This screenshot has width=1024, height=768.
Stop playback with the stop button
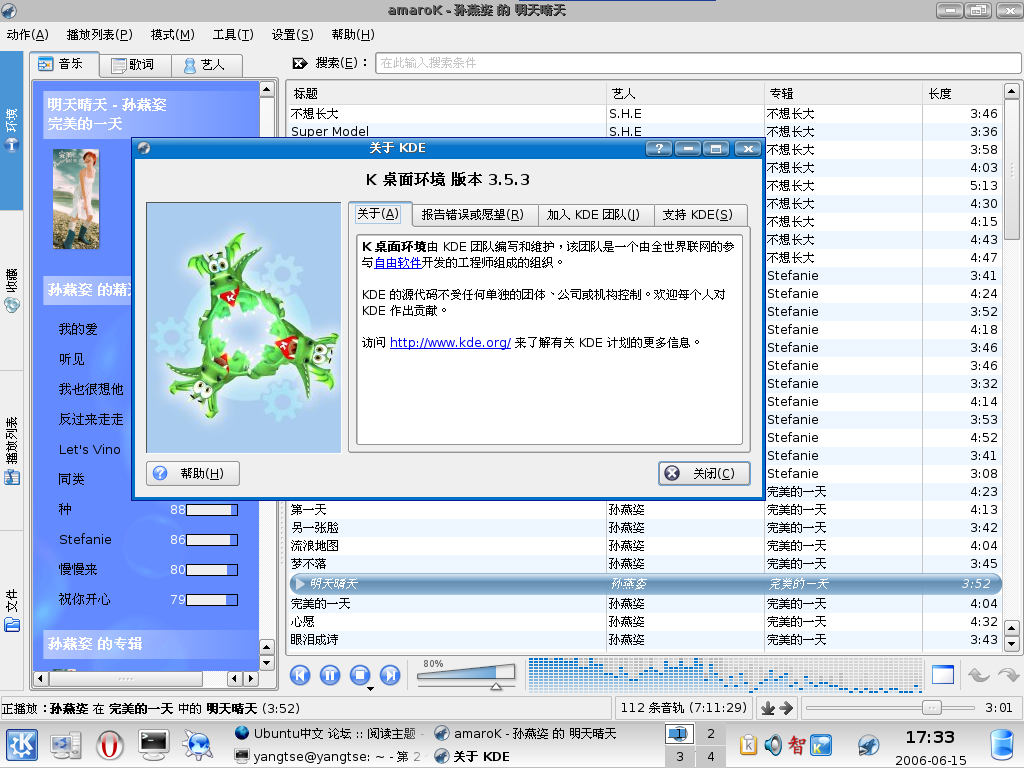click(360, 675)
